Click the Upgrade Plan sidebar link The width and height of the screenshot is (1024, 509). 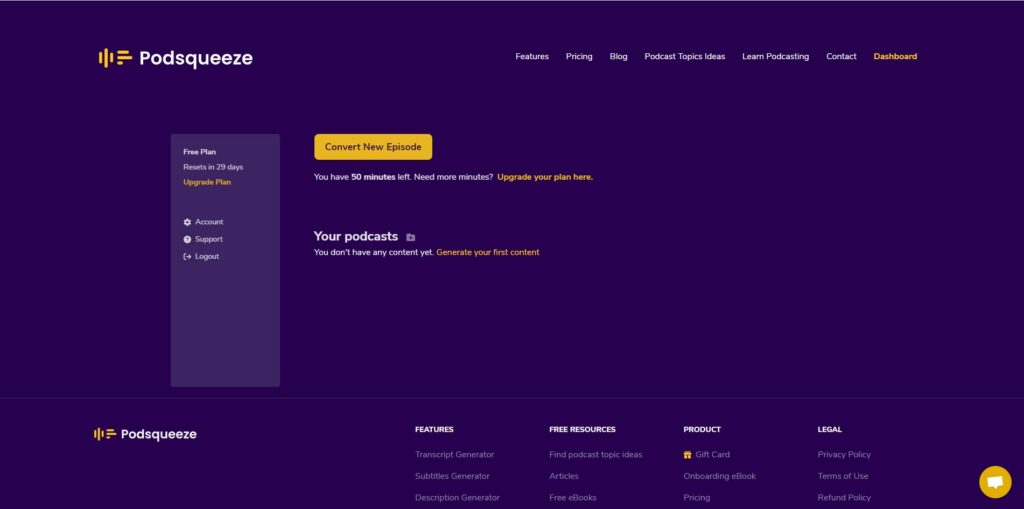pyautogui.click(x=206, y=182)
